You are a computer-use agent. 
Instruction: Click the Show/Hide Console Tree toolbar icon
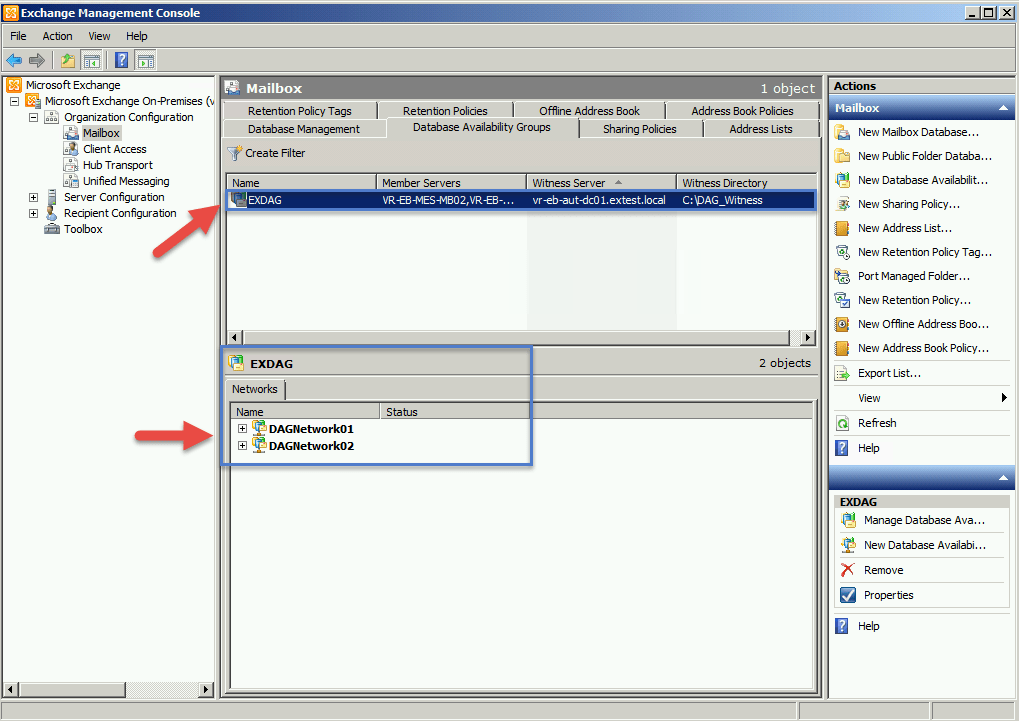click(x=92, y=60)
